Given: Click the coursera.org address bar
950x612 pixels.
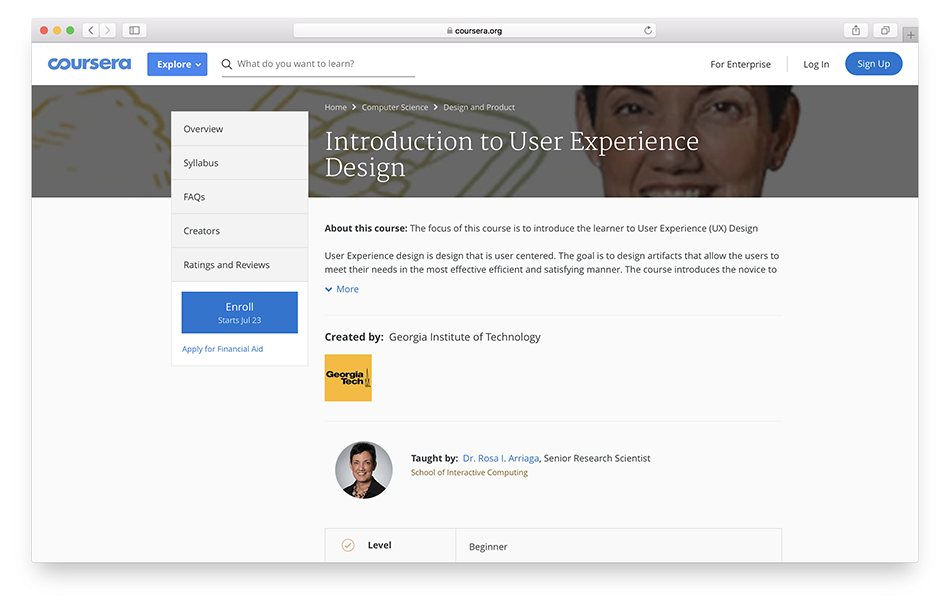Looking at the screenshot, I should coord(474,30).
